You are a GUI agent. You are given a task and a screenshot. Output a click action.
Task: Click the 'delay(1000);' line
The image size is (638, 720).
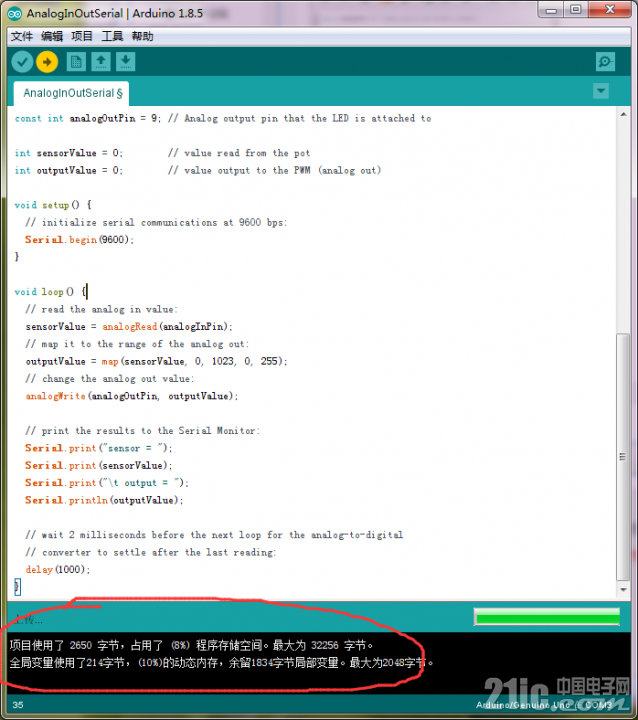(58, 569)
